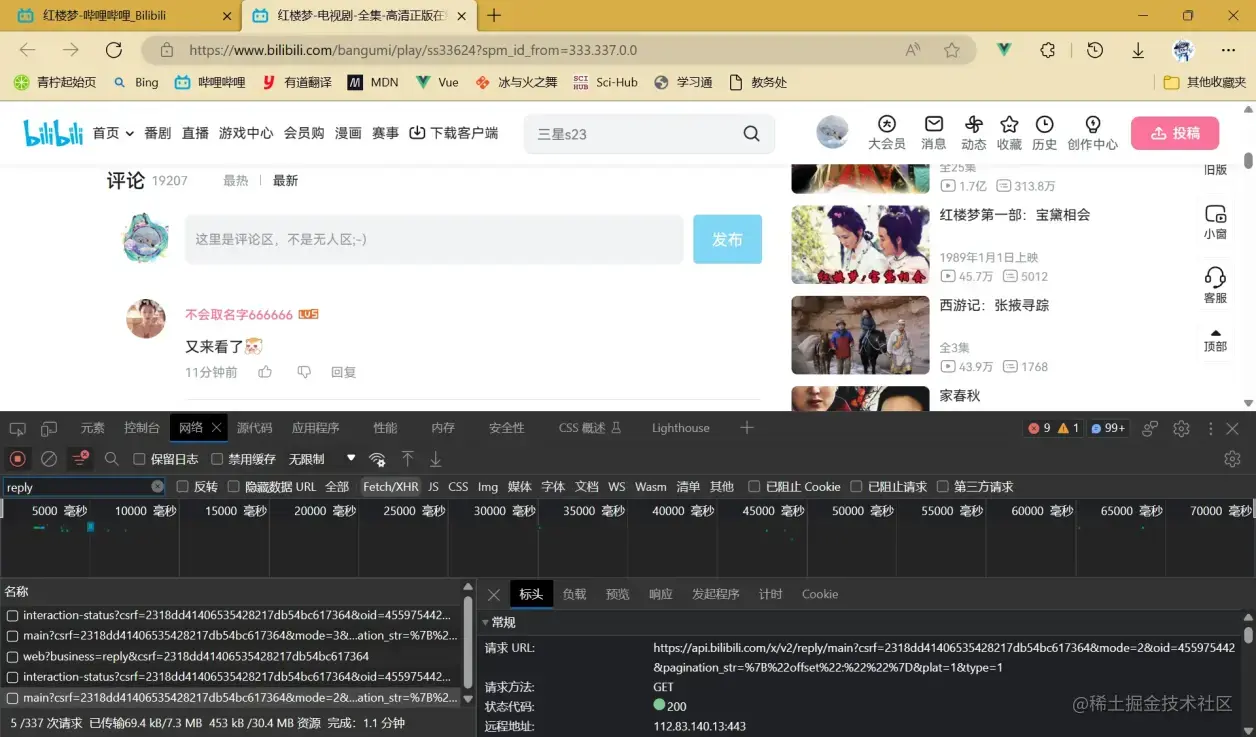The height and width of the screenshot is (737, 1256).
Task: Like the comment 又来看了
Action: [x=265, y=372]
